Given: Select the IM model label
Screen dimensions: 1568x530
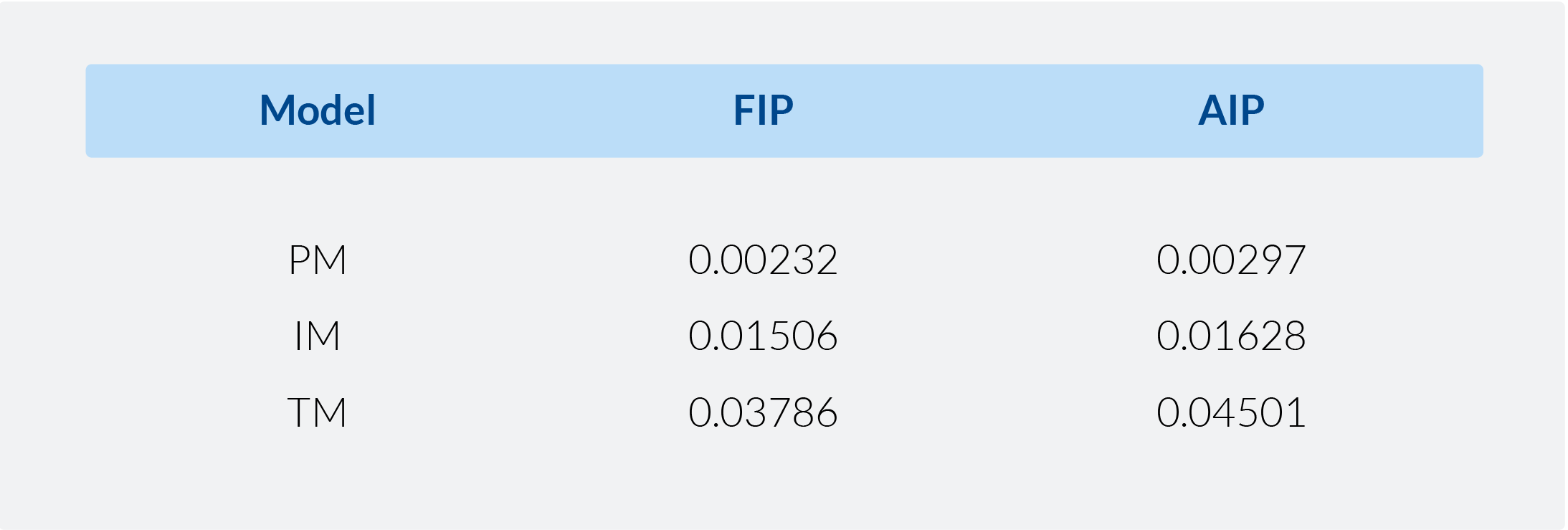Looking at the screenshot, I should click(x=317, y=336).
